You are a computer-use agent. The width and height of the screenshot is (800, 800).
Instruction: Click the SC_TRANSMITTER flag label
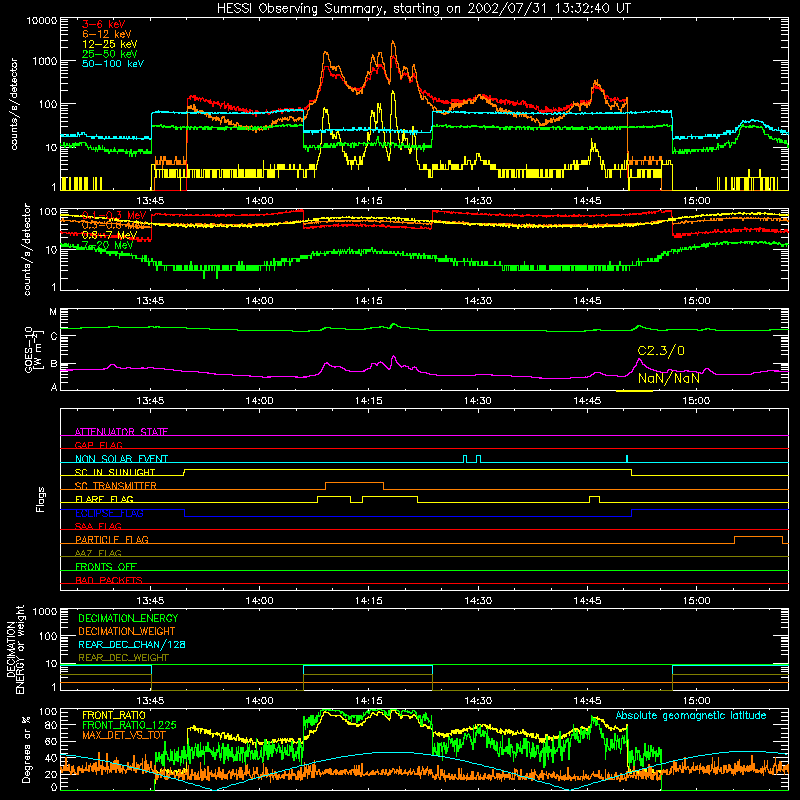pos(116,486)
